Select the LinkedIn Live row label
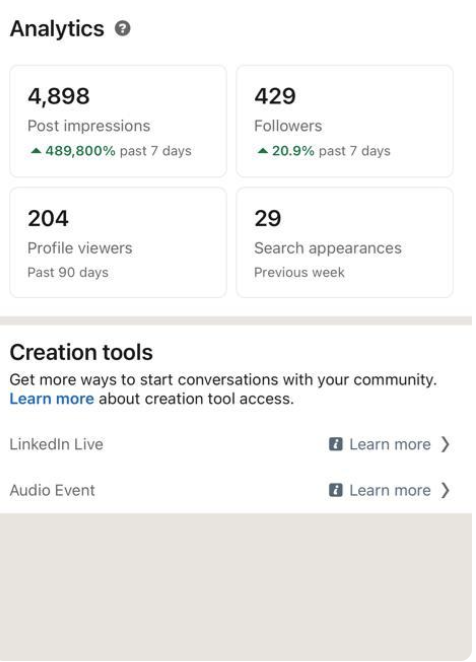 (56, 444)
